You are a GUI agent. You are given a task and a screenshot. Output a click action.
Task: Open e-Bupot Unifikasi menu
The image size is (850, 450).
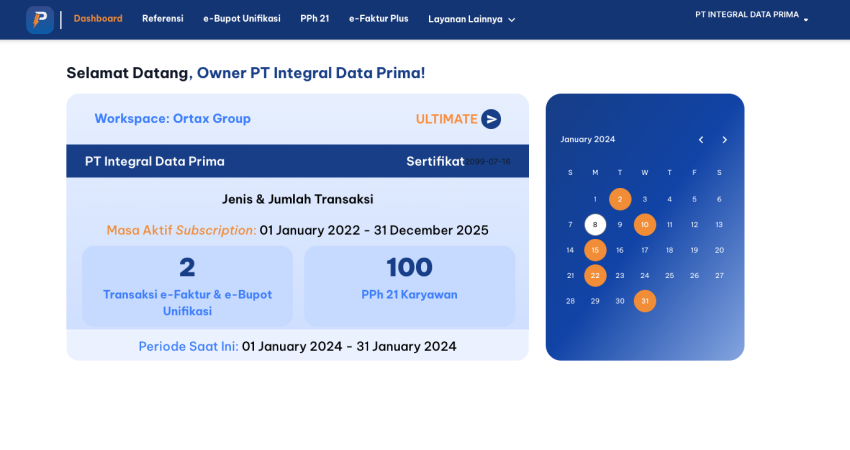(x=241, y=19)
